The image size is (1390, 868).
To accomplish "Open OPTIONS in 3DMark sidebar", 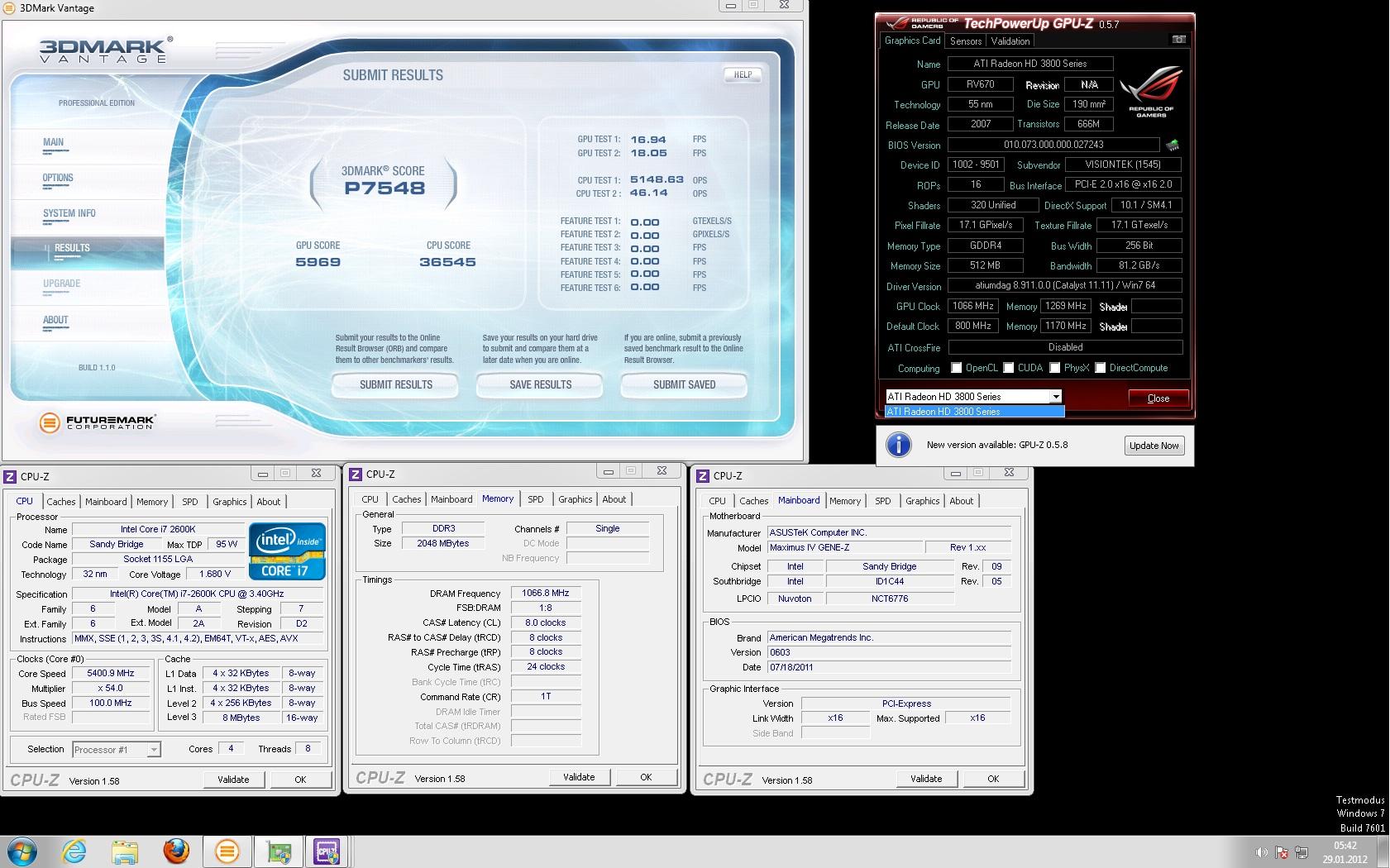I will click(58, 178).
